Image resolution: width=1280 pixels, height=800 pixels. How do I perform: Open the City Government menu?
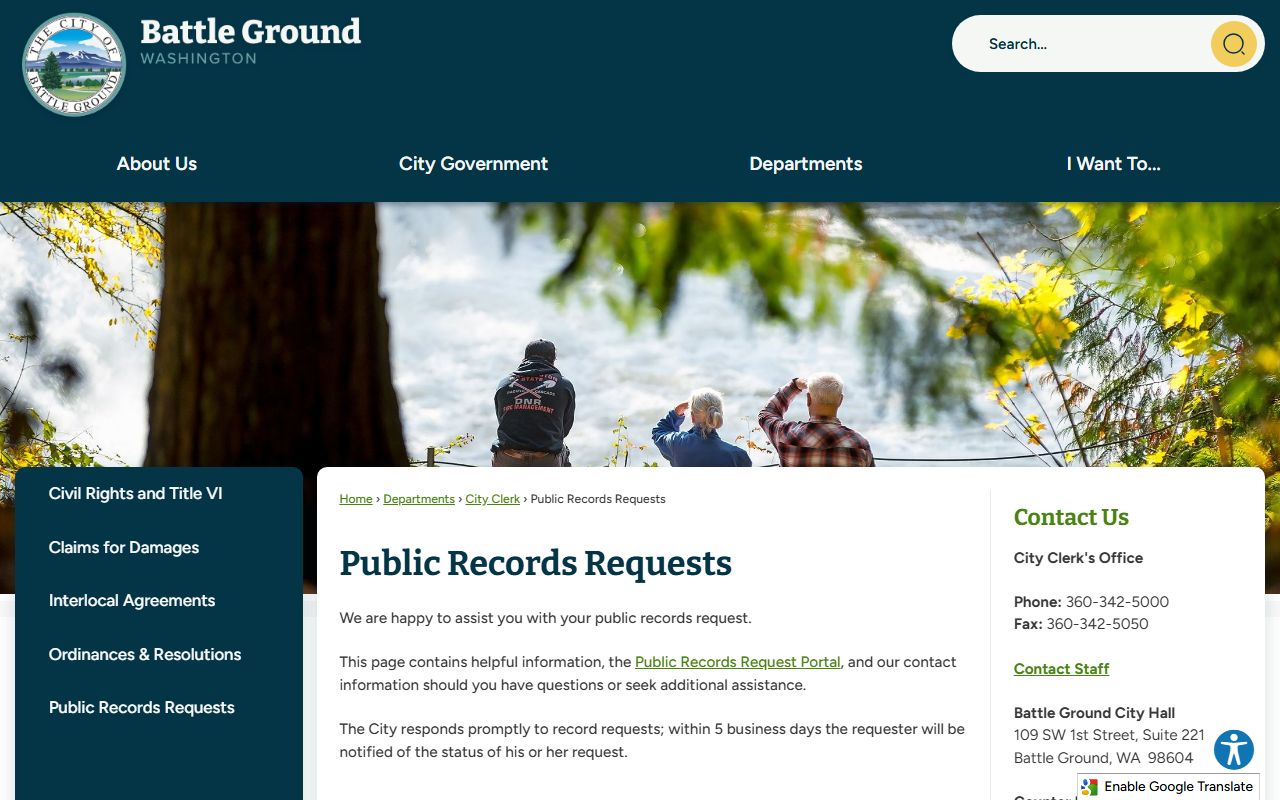pyautogui.click(x=473, y=164)
